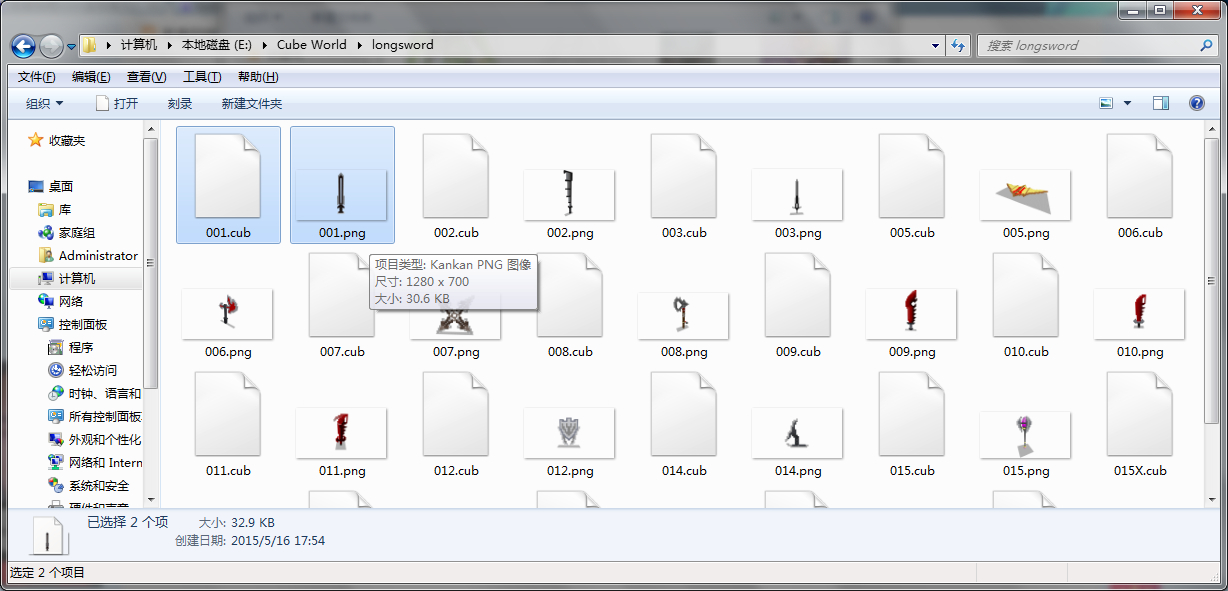
Task: Select the 001.png sword thumbnail
Action: coord(342,193)
